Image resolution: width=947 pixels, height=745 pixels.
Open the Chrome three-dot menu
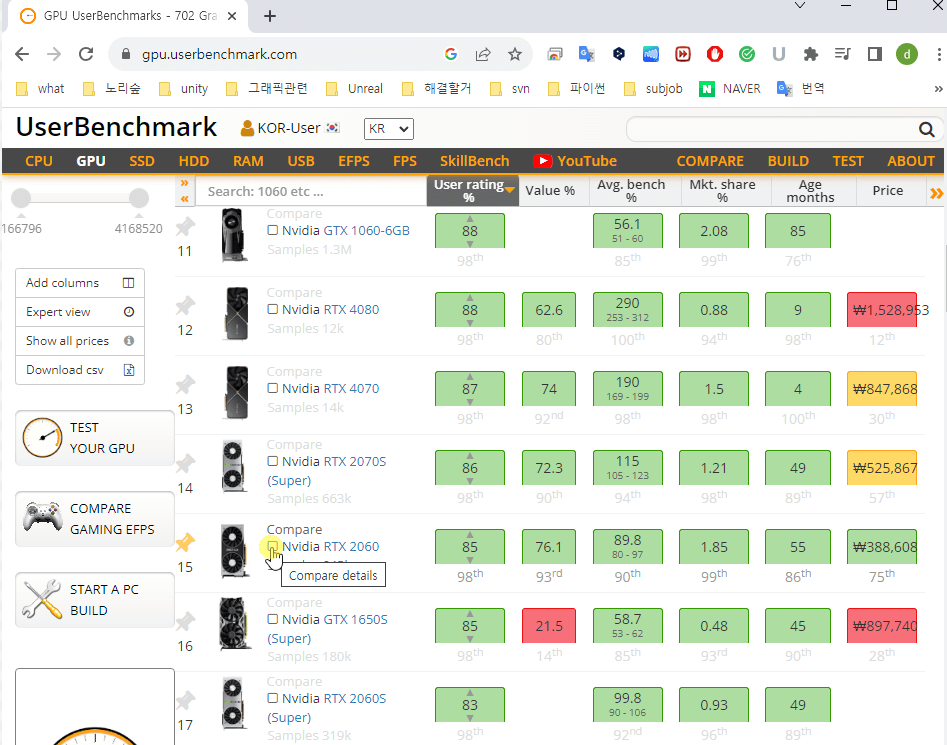point(939,54)
